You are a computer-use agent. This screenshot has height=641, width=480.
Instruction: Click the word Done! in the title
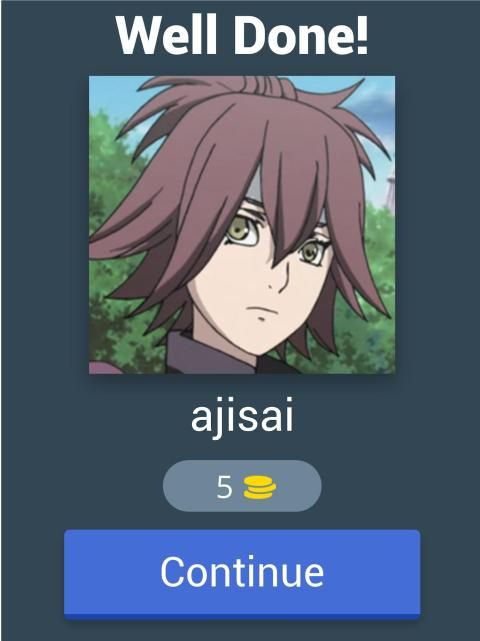[301, 35]
